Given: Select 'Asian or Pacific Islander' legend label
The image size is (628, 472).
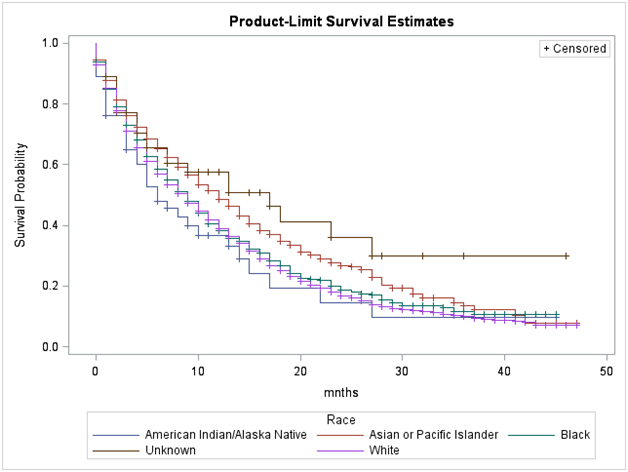Looking at the screenshot, I should pos(432,435).
